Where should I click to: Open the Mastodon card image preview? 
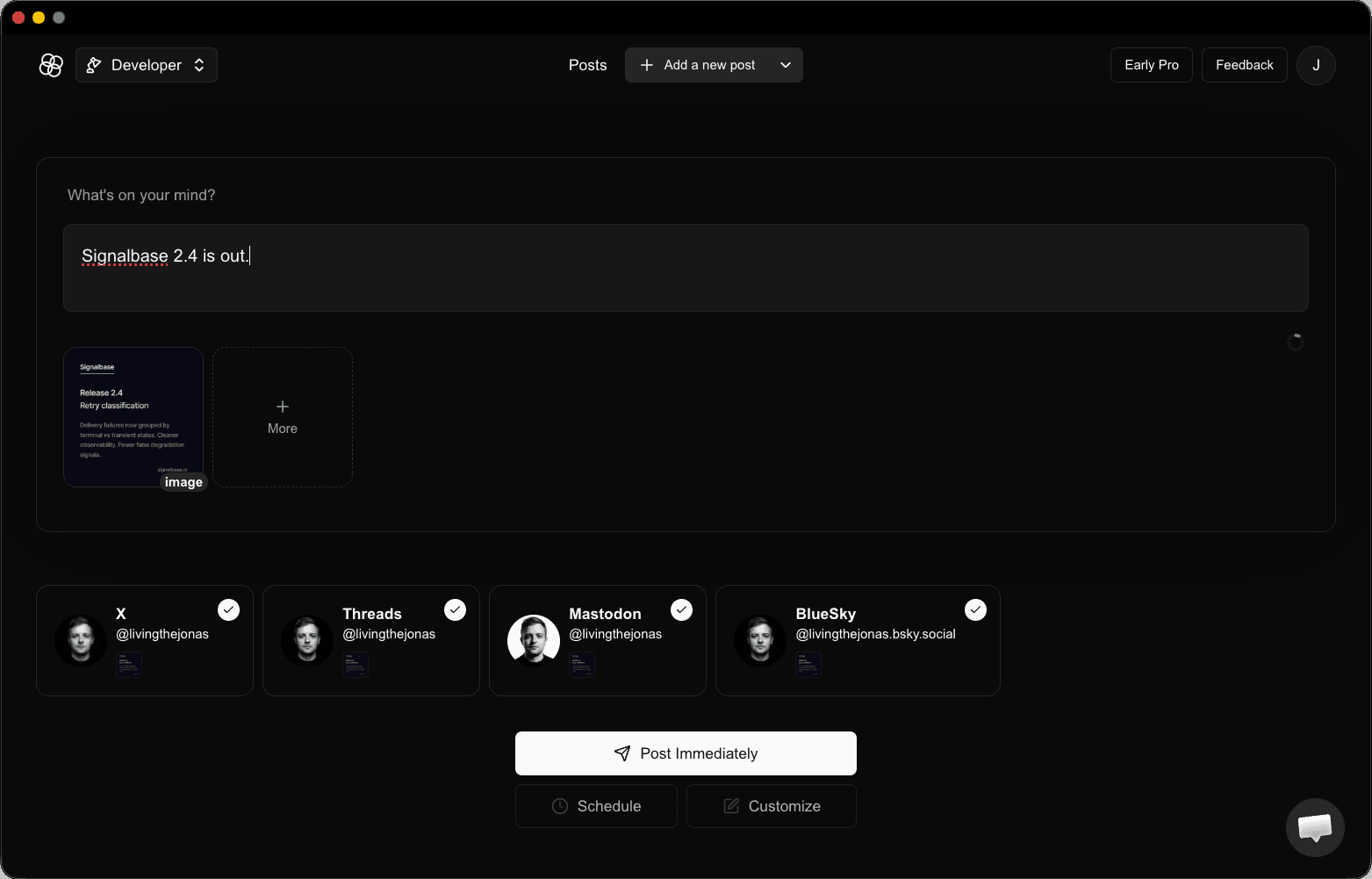click(582, 665)
